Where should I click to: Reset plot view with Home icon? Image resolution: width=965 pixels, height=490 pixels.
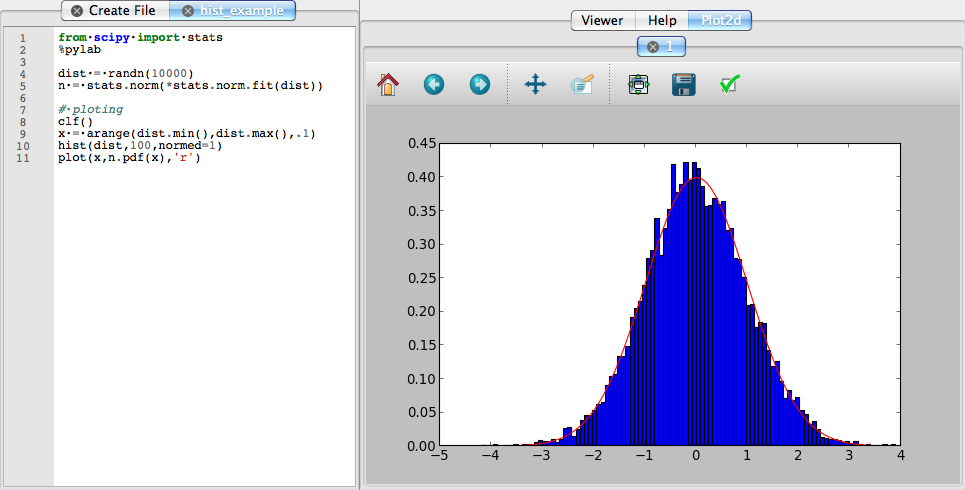(388, 84)
